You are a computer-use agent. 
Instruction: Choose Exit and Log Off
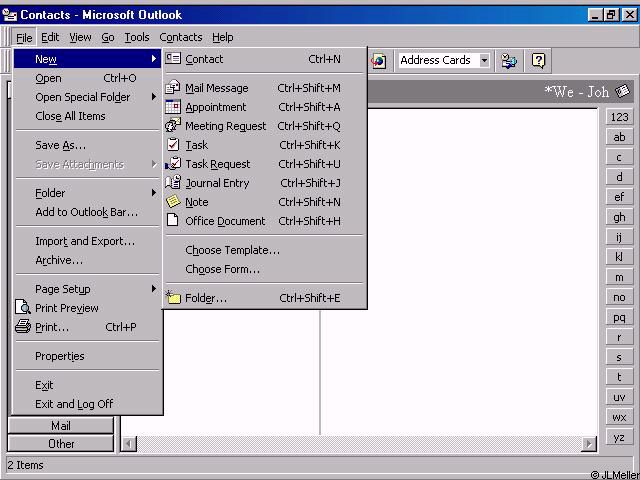pyautogui.click(x=87, y=404)
